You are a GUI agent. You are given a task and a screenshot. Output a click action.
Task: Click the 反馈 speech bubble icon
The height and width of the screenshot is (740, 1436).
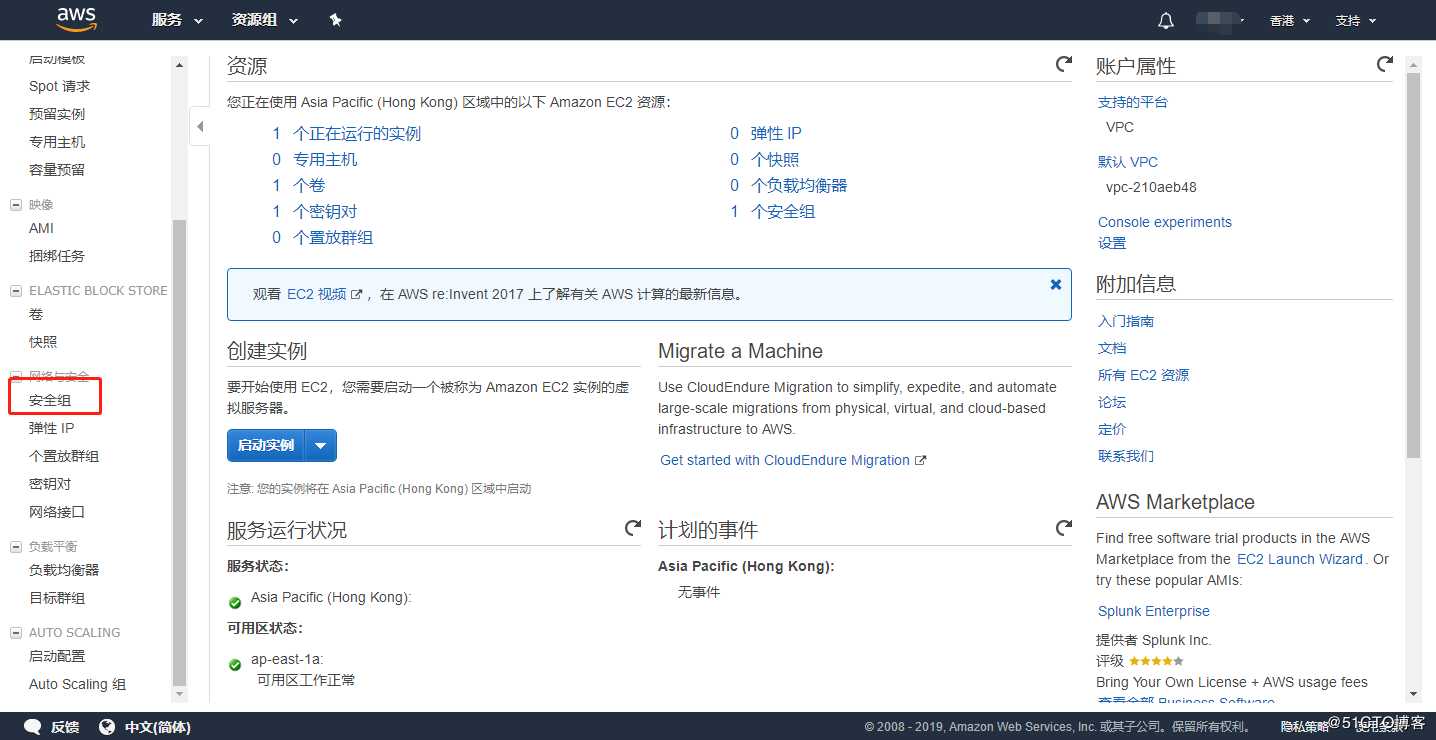[33, 727]
